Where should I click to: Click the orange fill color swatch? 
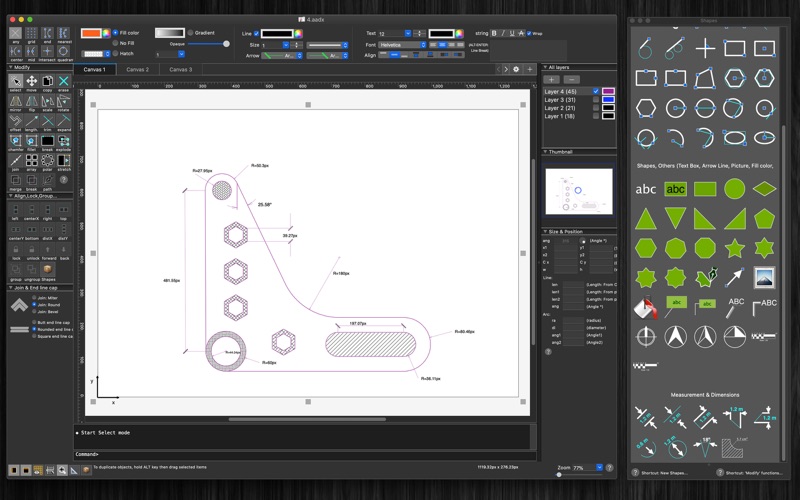click(x=91, y=33)
